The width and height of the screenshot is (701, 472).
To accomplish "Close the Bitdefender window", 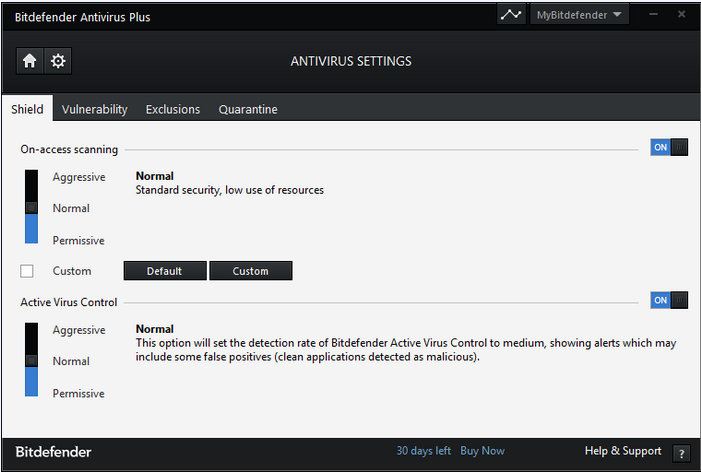I will [x=681, y=14].
